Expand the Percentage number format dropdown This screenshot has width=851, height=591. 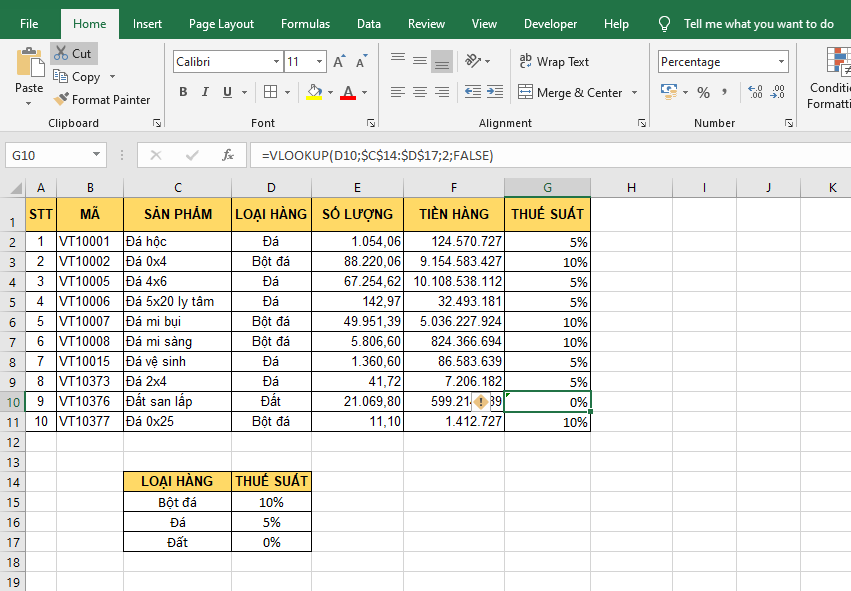(x=780, y=62)
